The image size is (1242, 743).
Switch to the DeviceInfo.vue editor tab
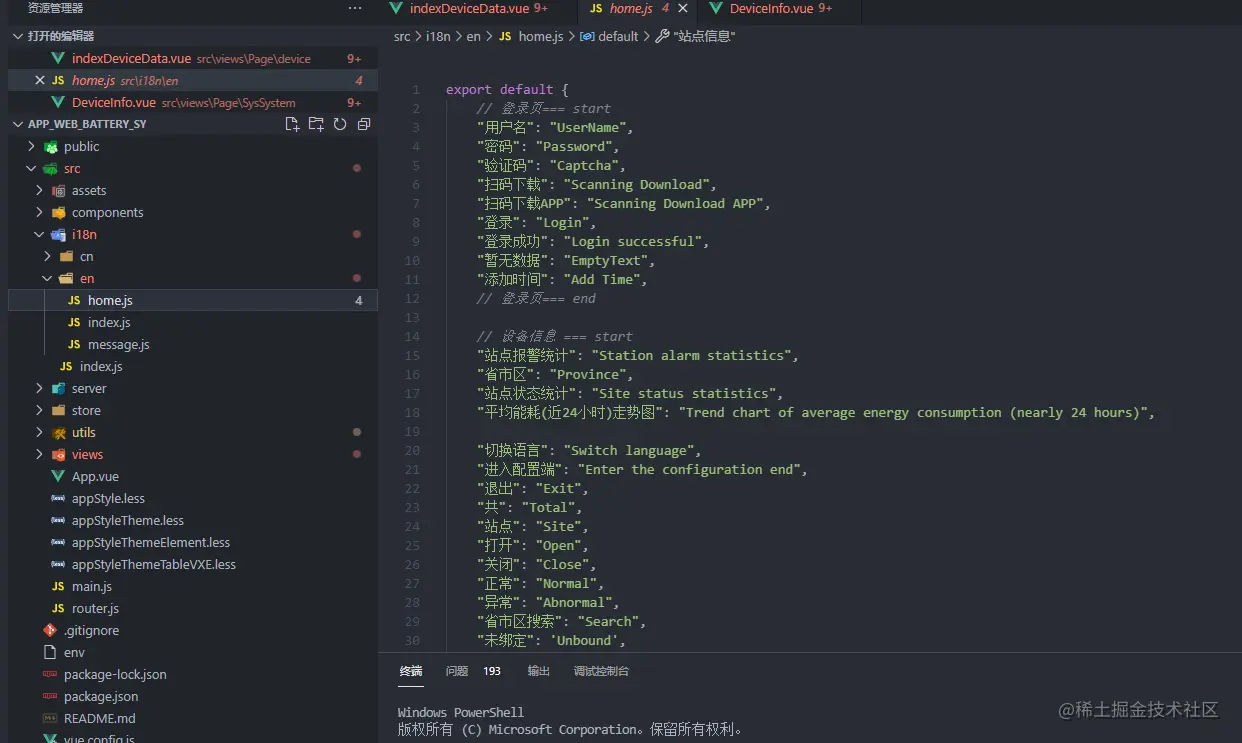pyautogui.click(x=780, y=9)
